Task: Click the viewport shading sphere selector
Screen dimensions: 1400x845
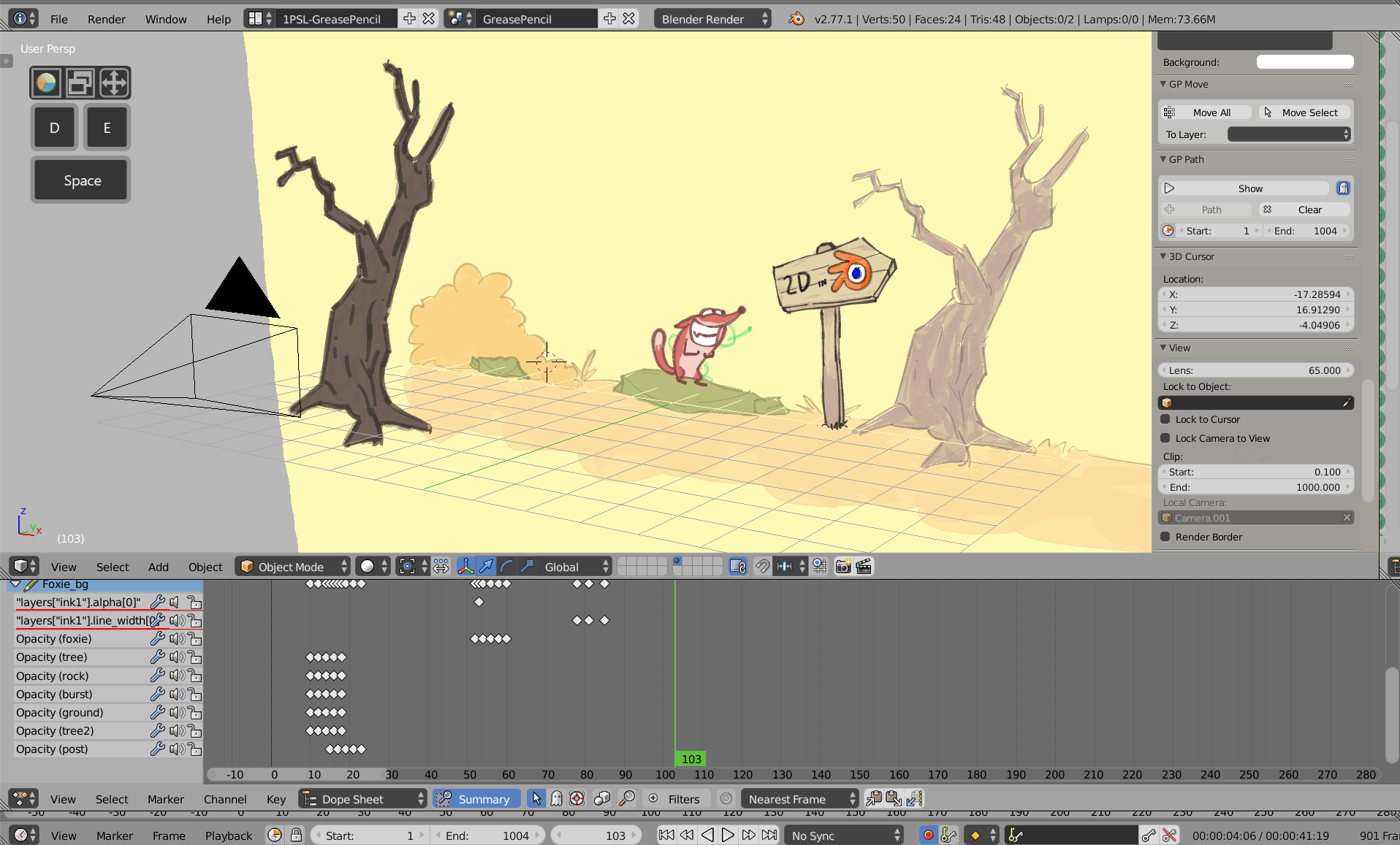Action: coord(373,567)
